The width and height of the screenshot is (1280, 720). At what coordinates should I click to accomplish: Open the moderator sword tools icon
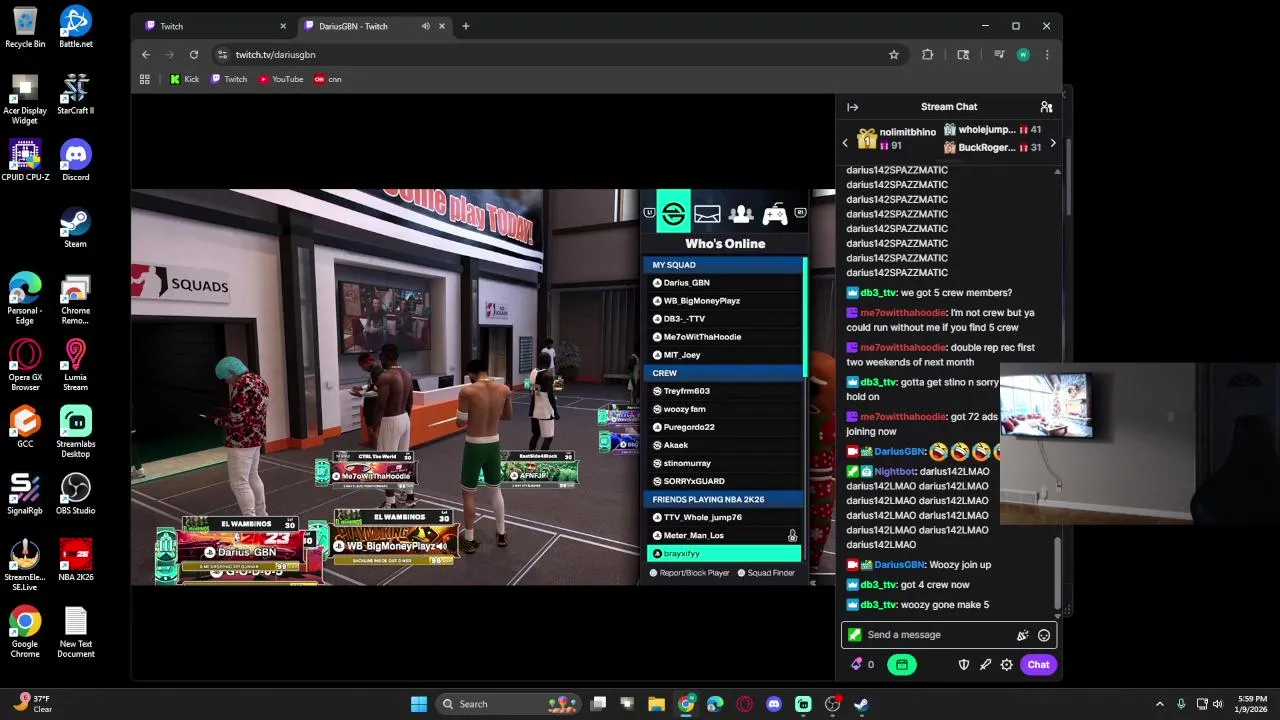coord(985,664)
